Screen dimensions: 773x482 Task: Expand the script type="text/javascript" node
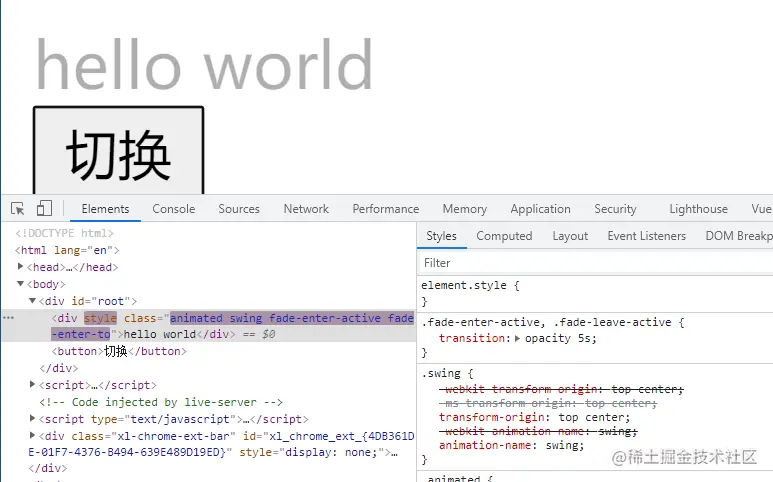(33, 418)
